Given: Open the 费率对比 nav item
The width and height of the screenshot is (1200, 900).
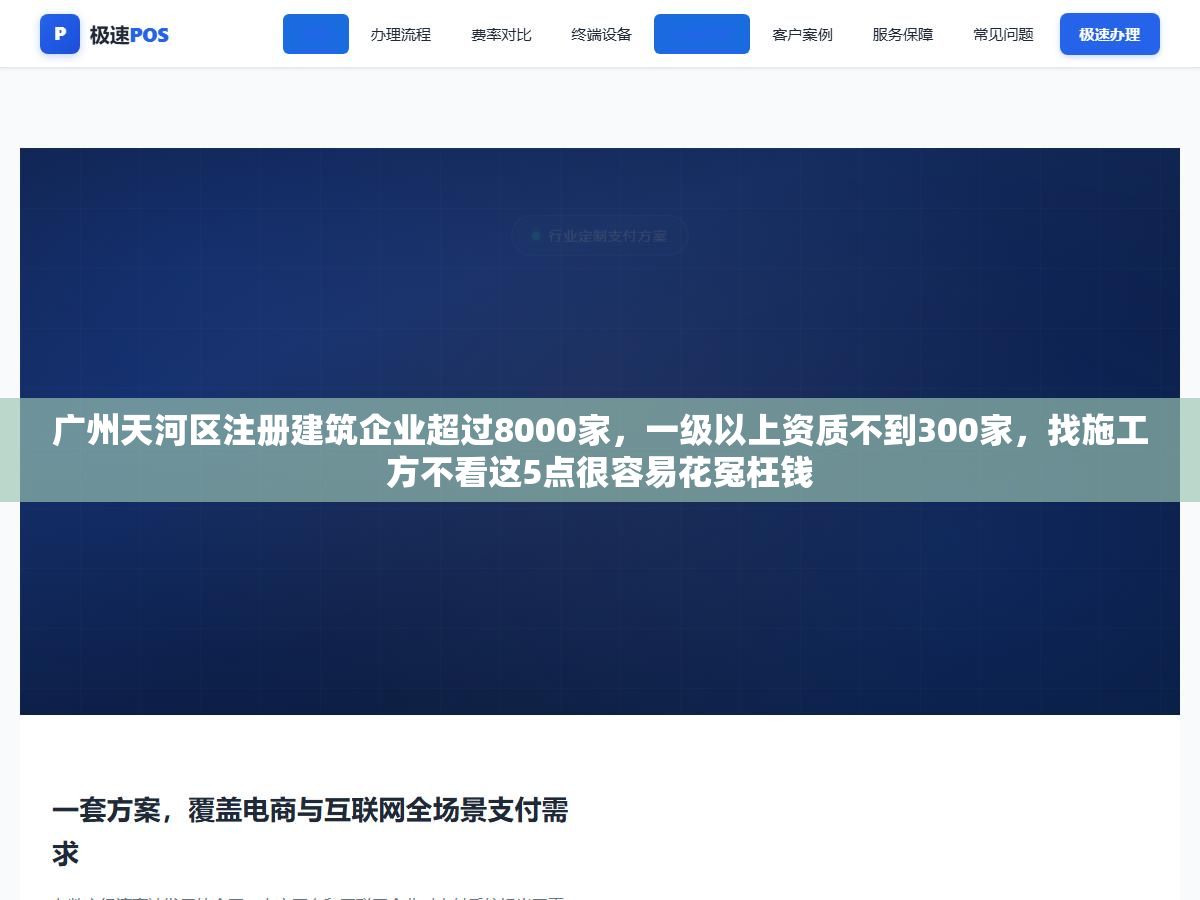Looking at the screenshot, I should tap(501, 34).
